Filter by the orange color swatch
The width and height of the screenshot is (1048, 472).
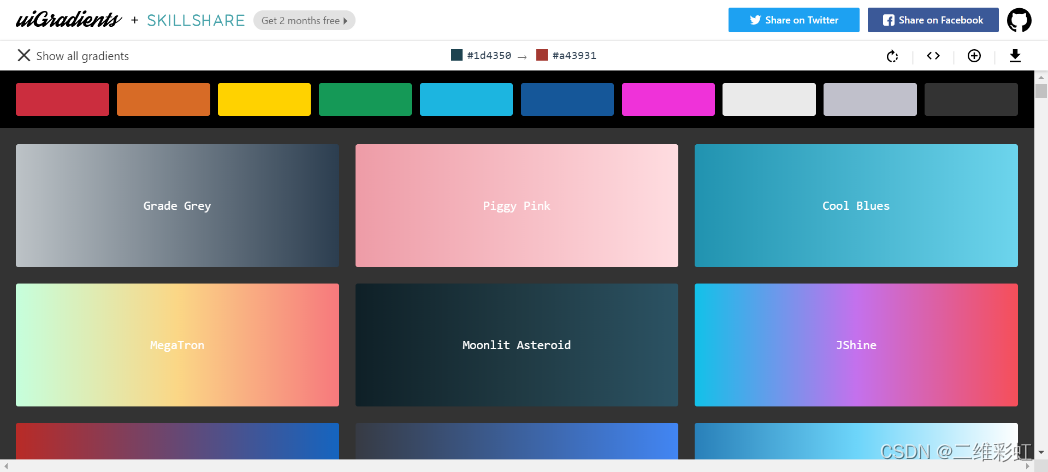coord(163,100)
